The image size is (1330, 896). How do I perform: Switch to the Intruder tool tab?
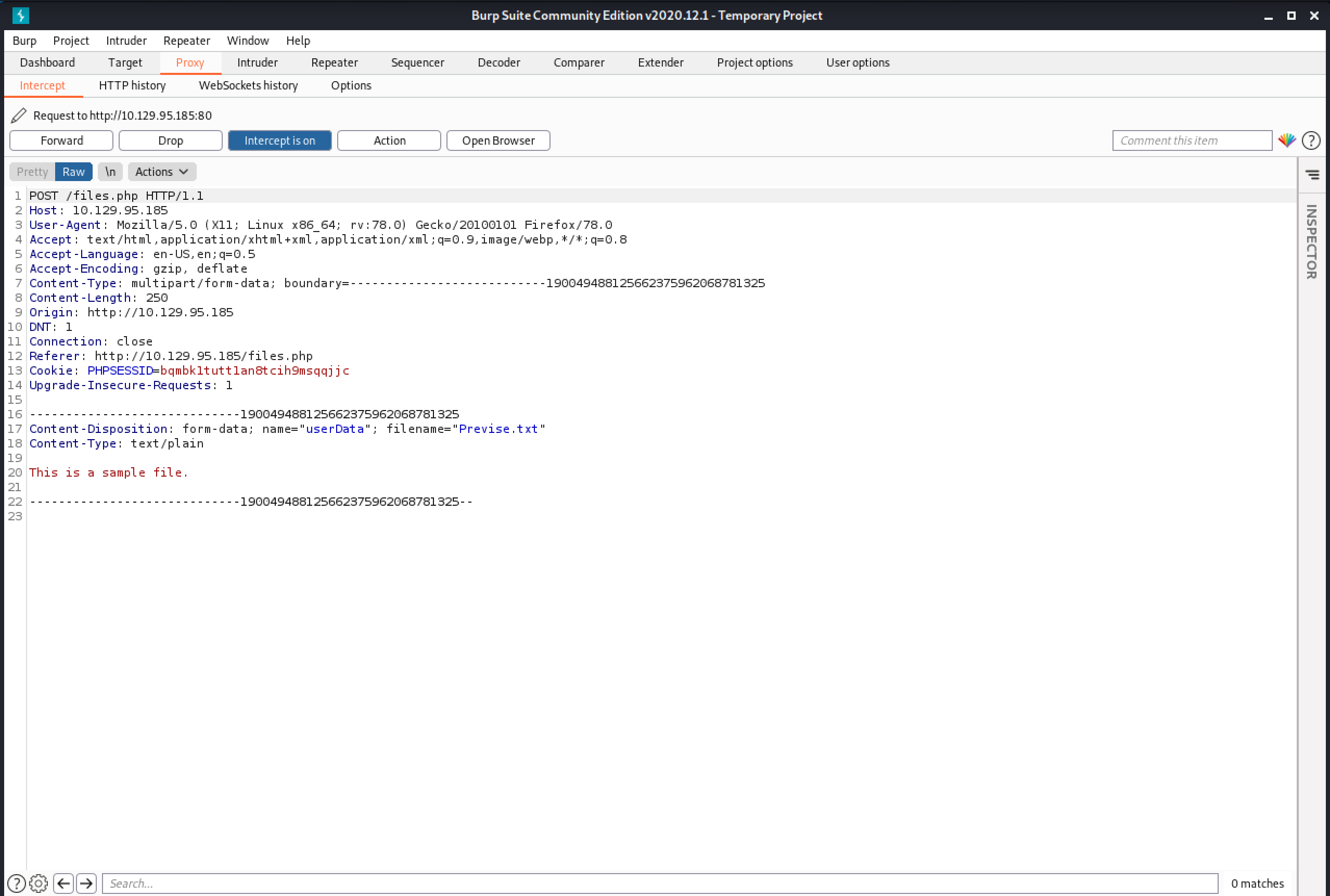pyautogui.click(x=258, y=62)
